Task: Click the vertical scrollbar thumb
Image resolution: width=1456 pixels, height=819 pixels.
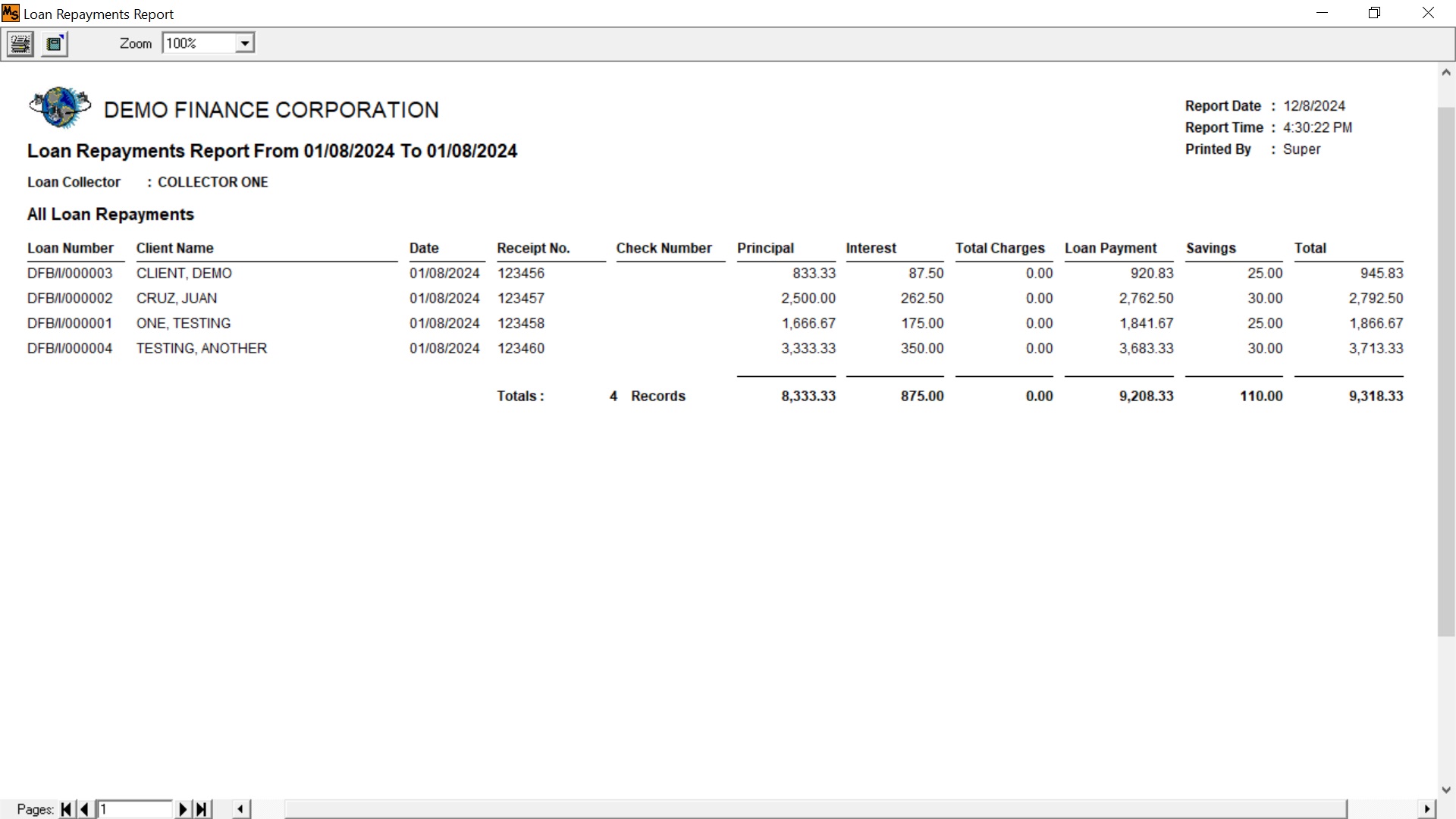Action: 1445,372
